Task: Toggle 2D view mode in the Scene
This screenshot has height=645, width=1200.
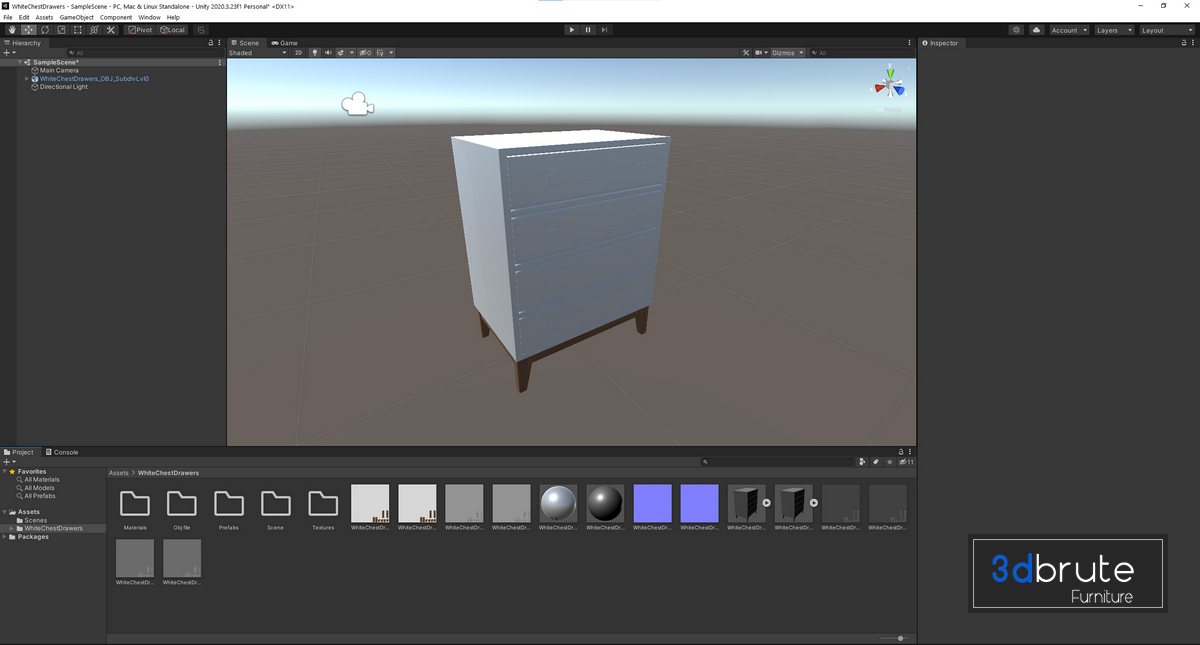Action: pyautogui.click(x=298, y=53)
